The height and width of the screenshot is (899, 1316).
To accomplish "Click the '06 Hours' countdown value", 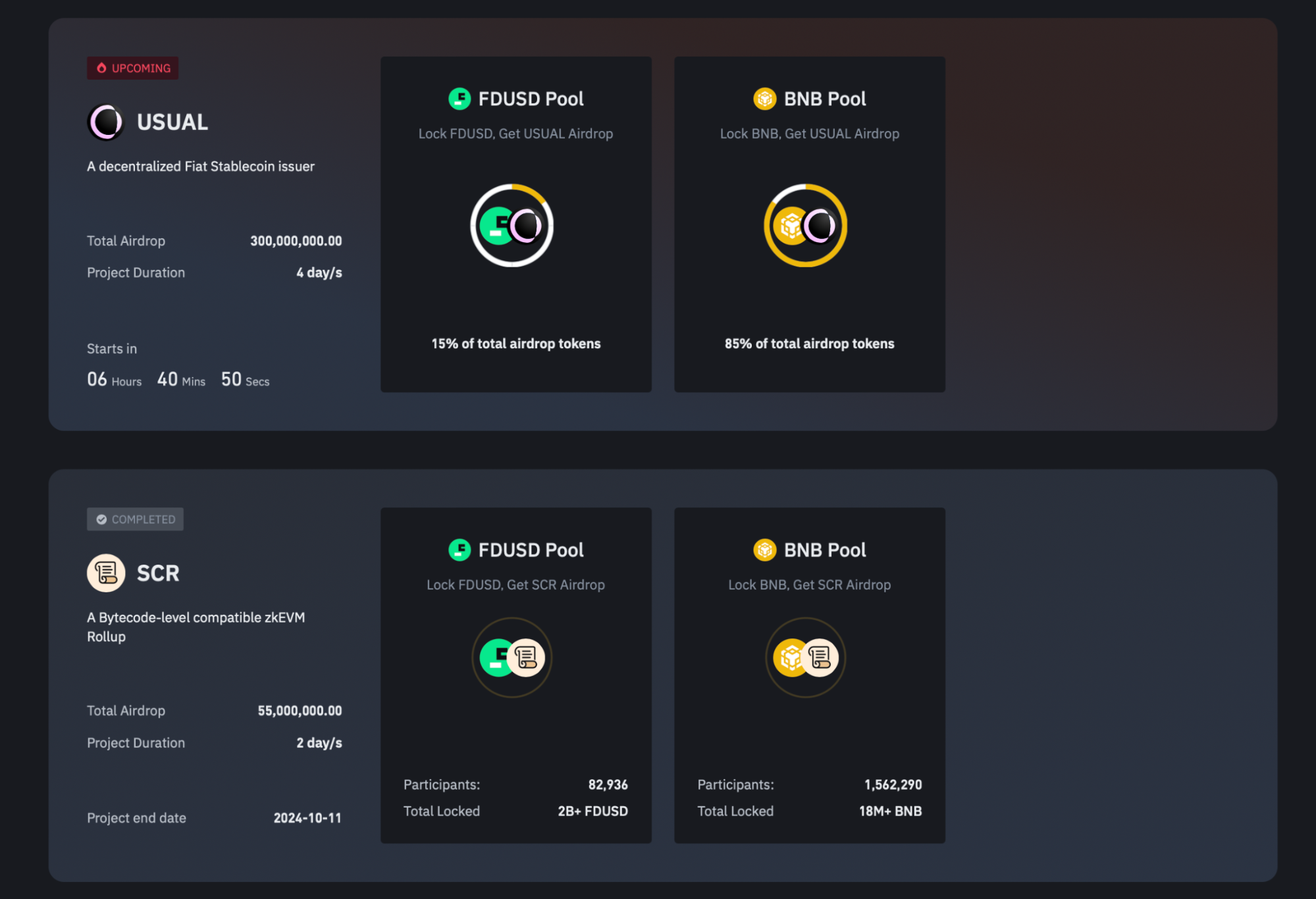I will tap(115, 380).
